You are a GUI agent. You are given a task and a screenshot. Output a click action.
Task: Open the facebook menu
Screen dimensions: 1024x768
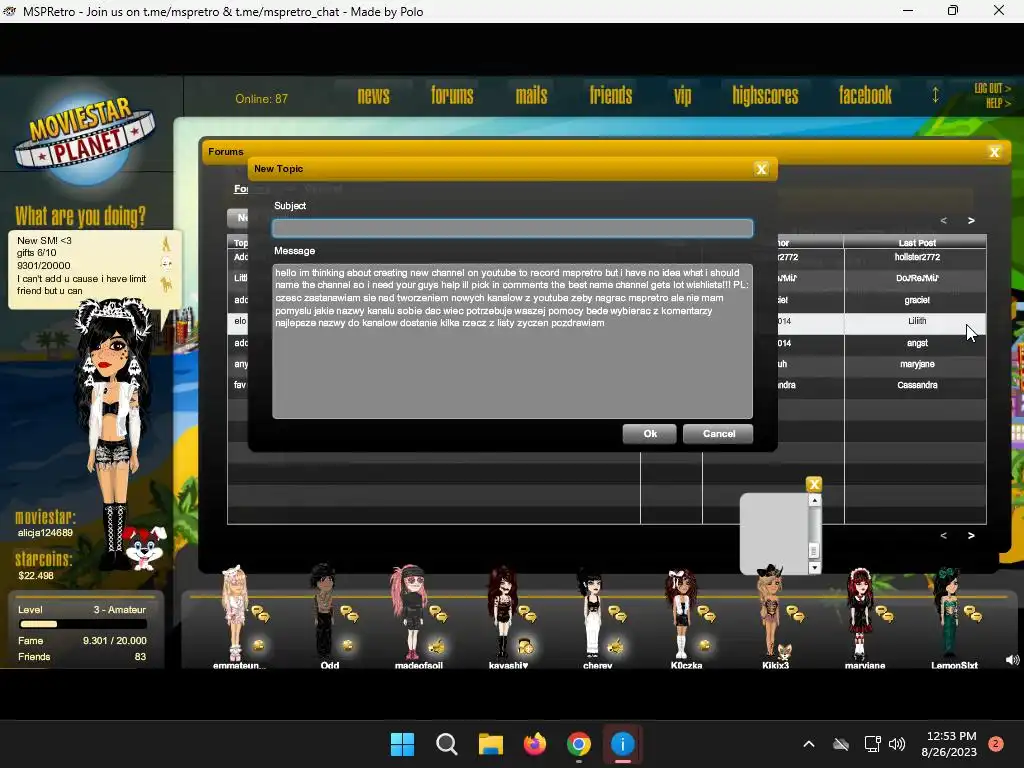pos(865,96)
